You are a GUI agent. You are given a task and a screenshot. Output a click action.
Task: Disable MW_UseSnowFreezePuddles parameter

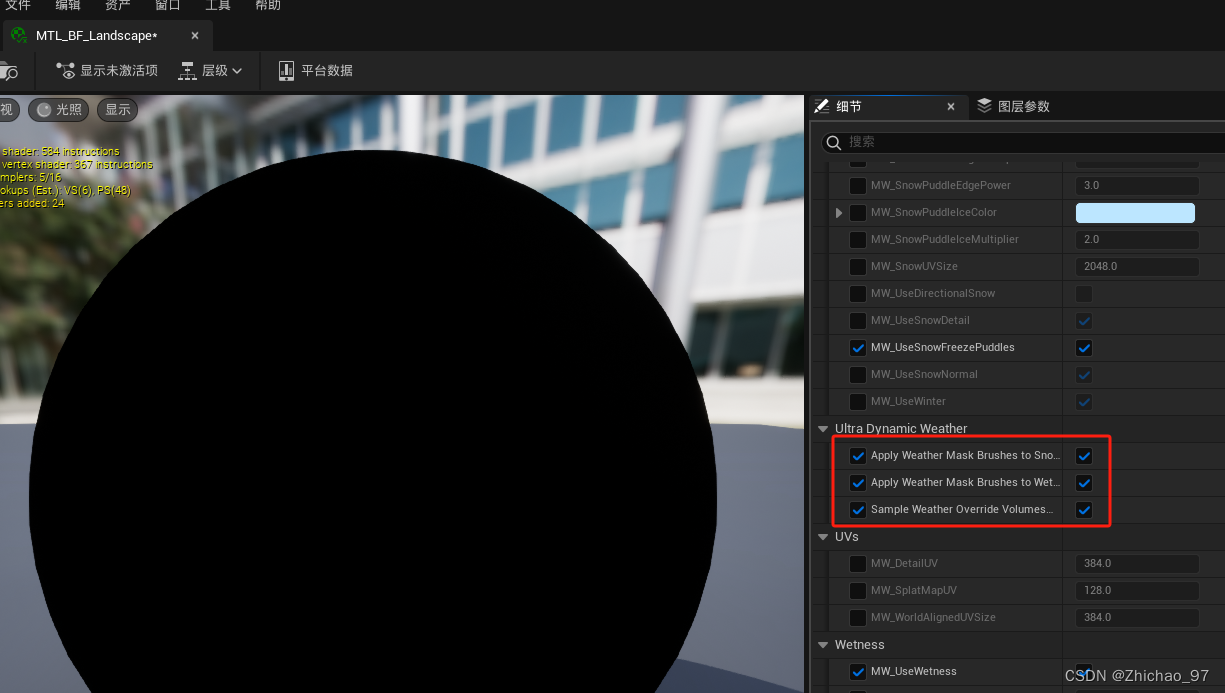[x=1083, y=347]
